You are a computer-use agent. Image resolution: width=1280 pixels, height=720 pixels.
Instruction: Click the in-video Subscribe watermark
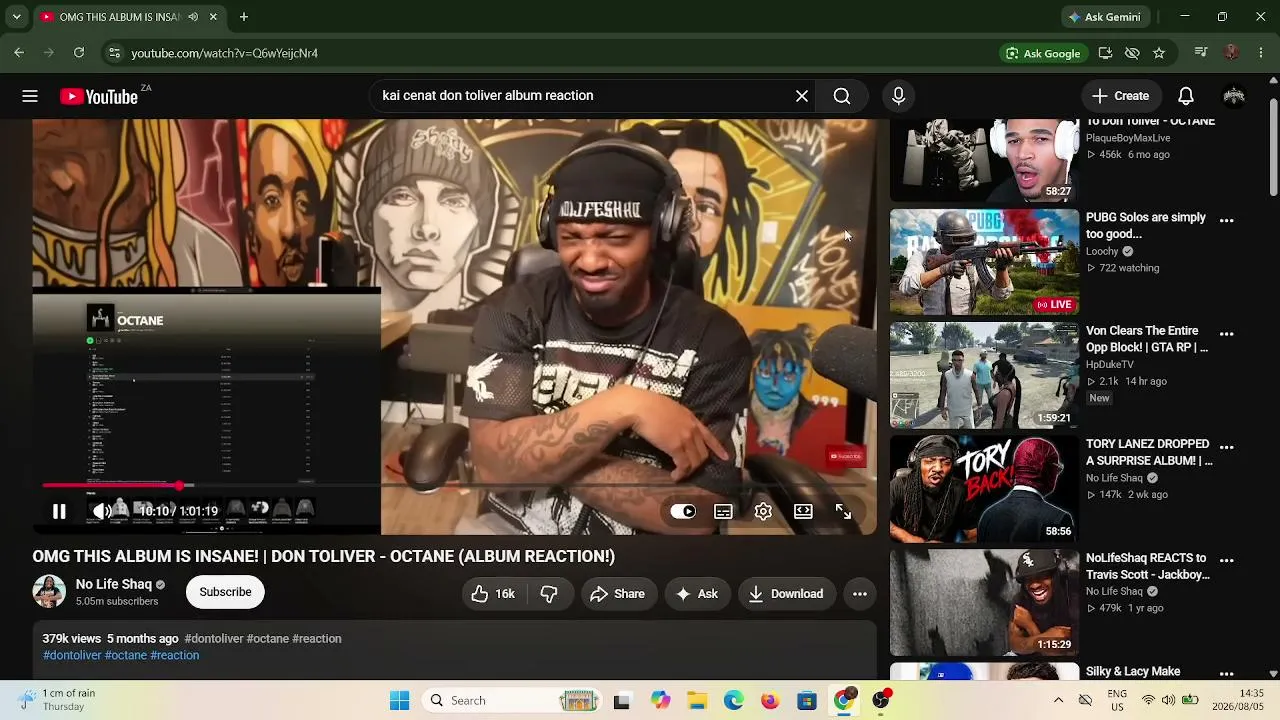pyautogui.click(x=845, y=457)
